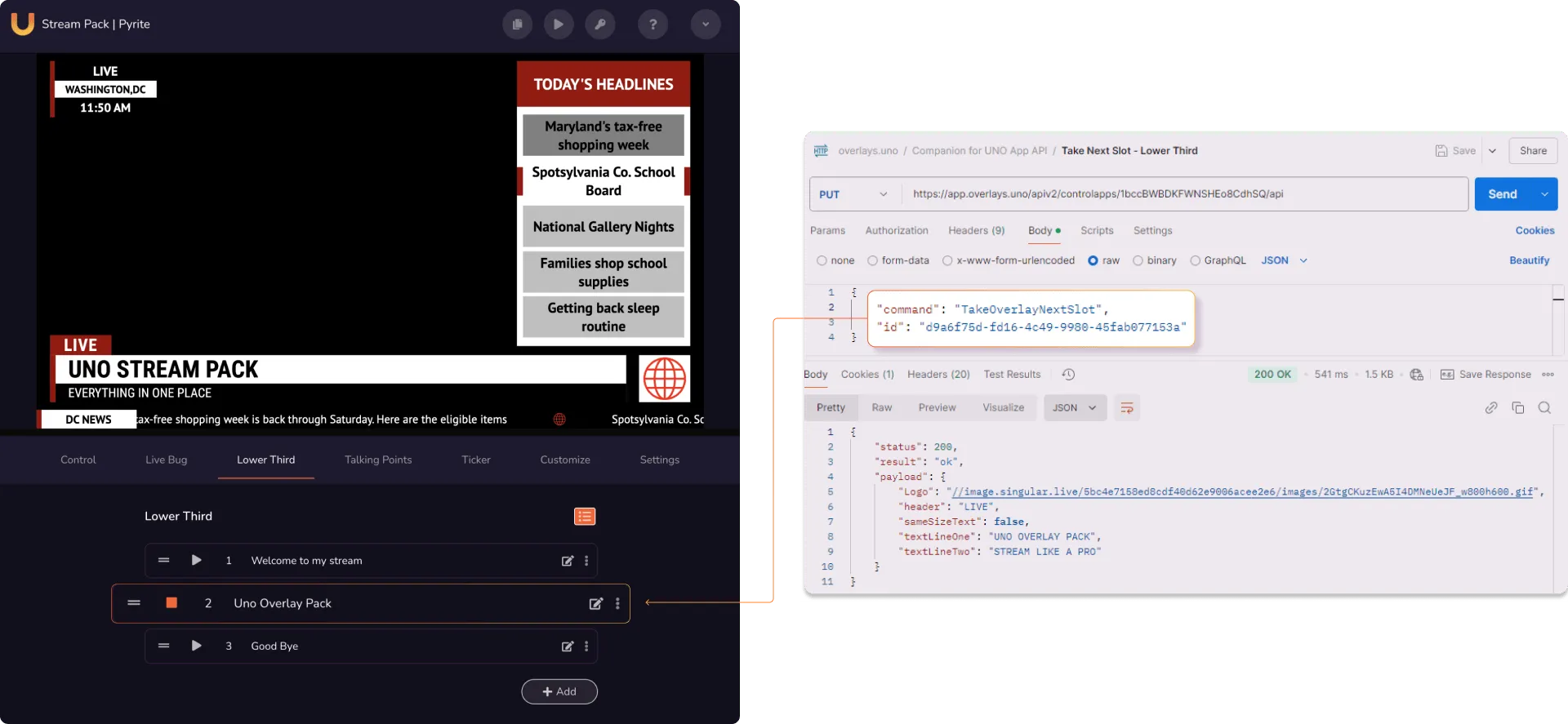Open the Cookies link
Viewport: 1568px width, 724px height.
point(1535,231)
